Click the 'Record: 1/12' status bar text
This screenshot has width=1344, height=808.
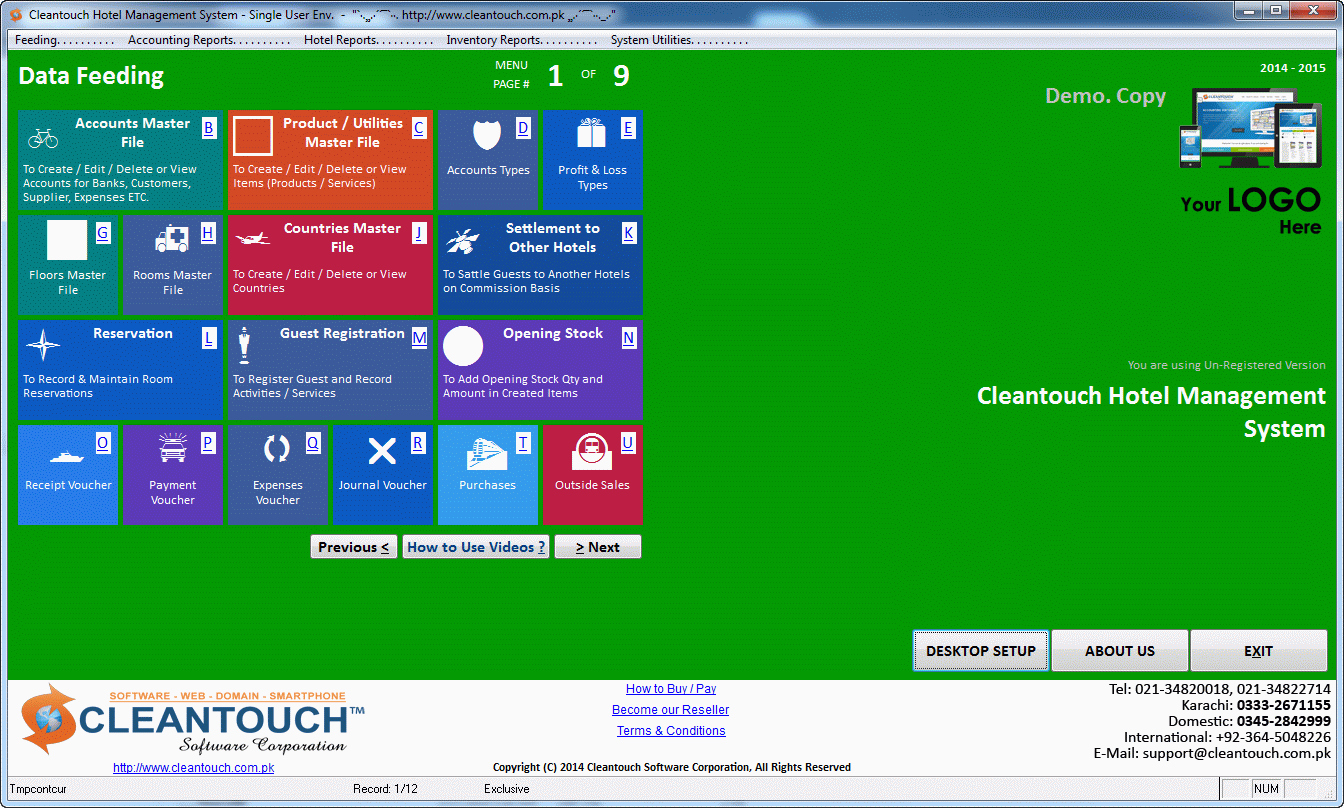point(386,789)
